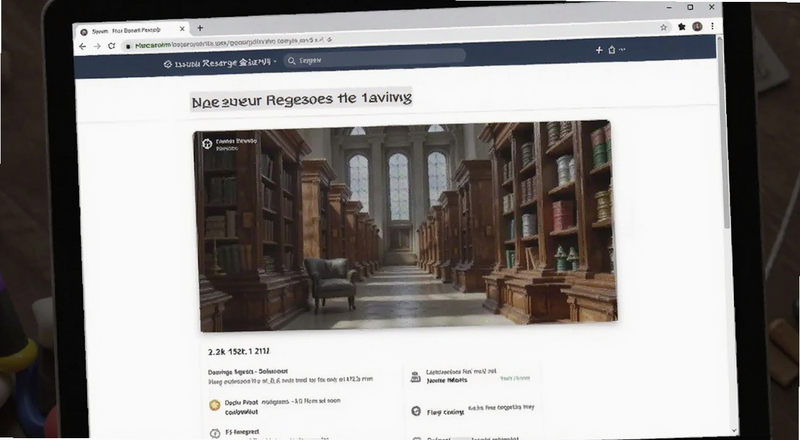Open the browser three-dot menu

tap(712, 26)
